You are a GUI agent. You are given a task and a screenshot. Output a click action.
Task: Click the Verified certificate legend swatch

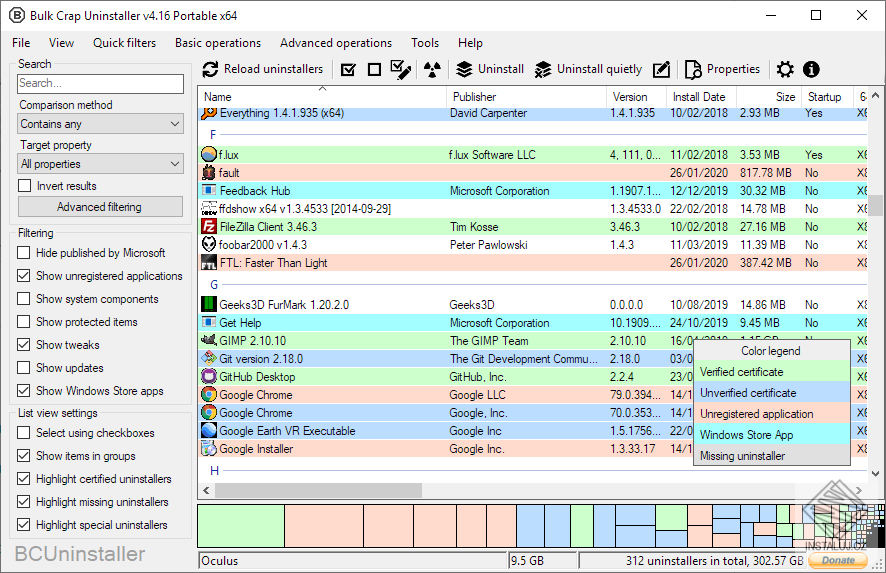click(x=772, y=372)
